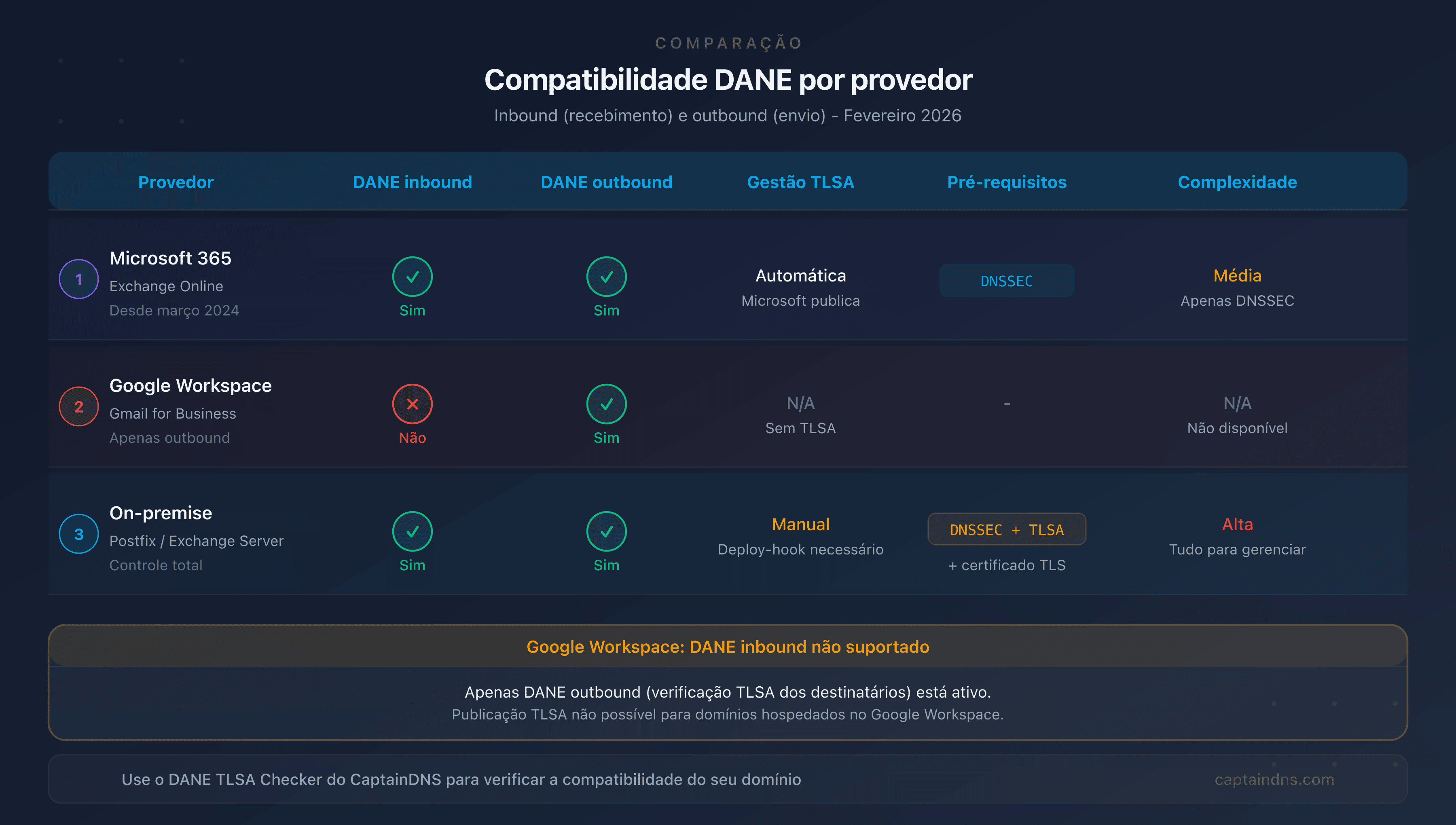Click the red 'Alta' complexity value
The image size is (1456, 825).
point(1237,525)
